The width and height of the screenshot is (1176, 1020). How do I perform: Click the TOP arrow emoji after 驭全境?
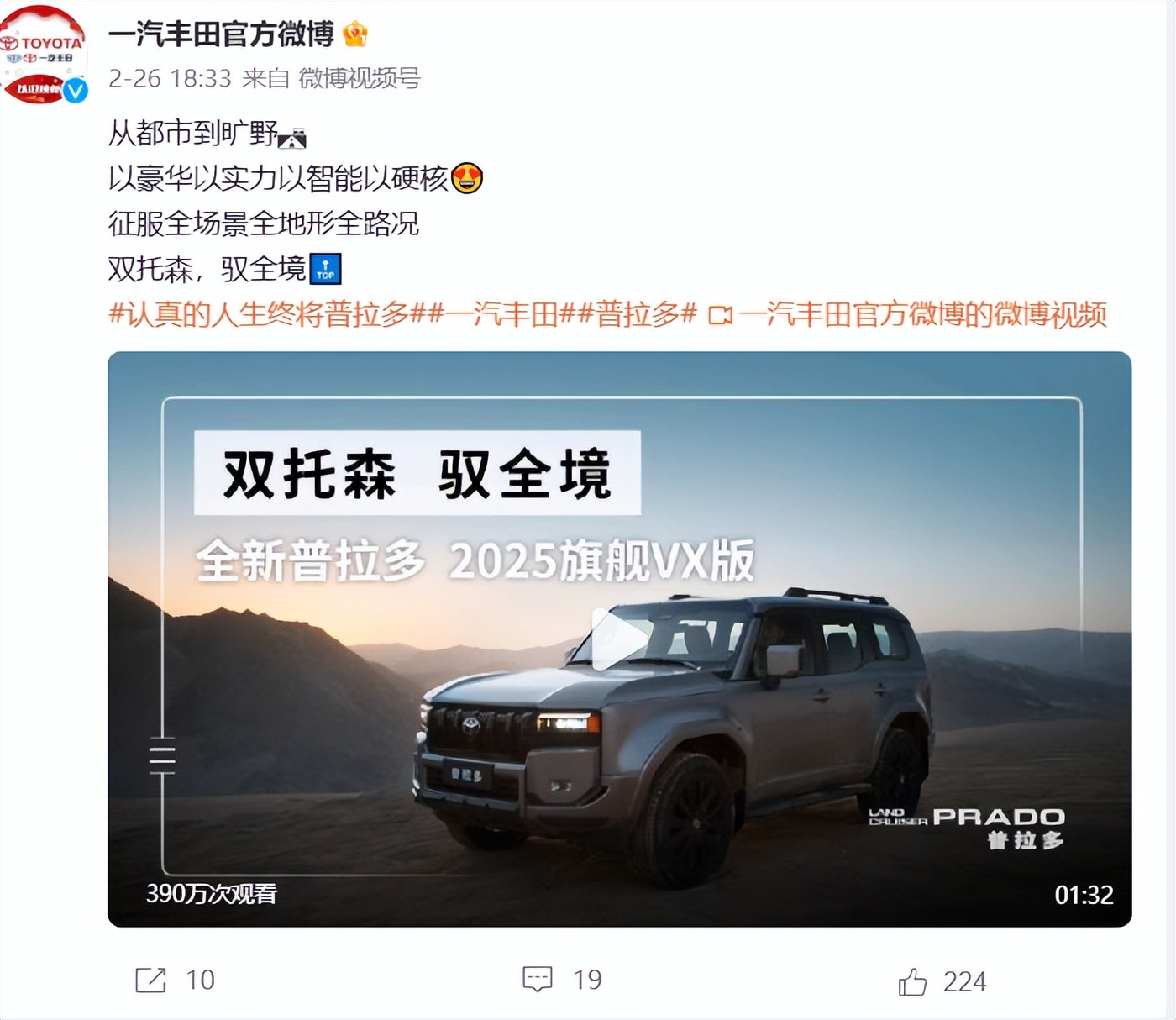point(326,269)
